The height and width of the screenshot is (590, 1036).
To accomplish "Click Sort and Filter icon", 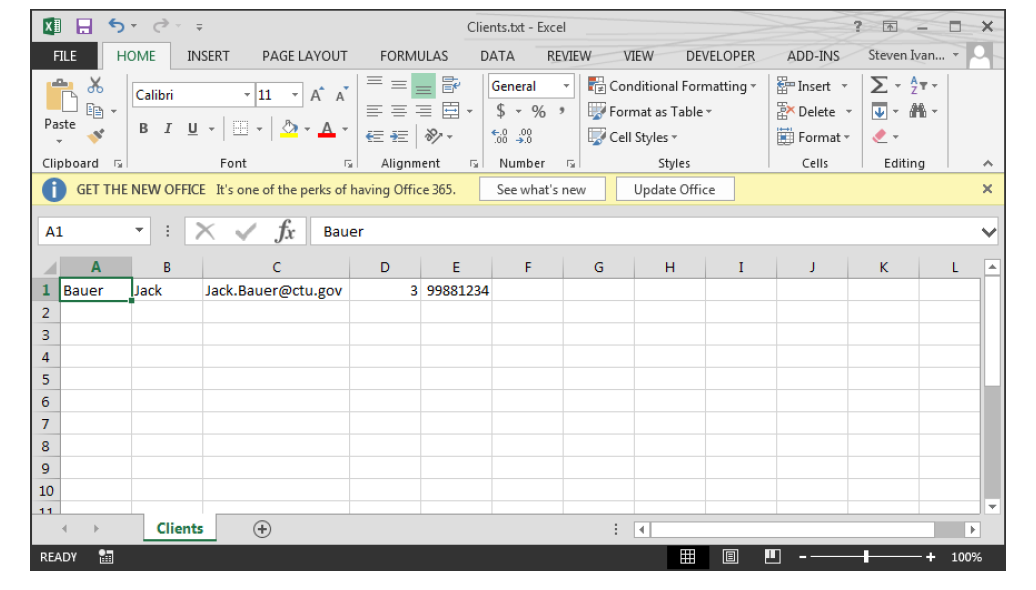I will pos(918,85).
